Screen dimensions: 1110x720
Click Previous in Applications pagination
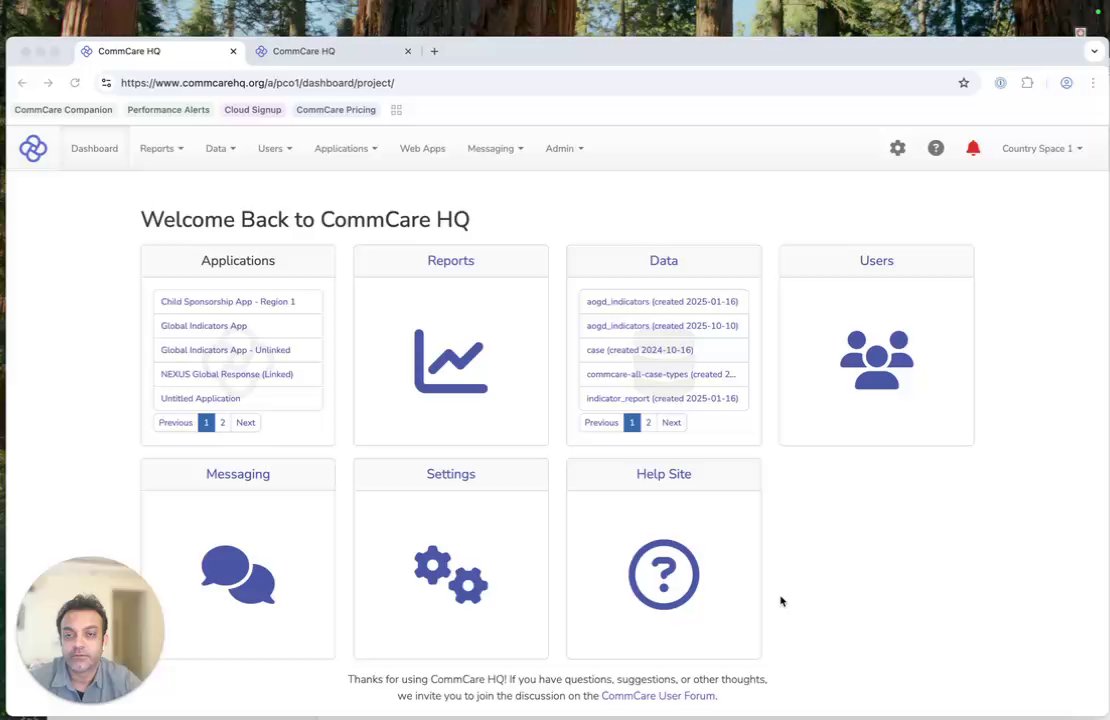pos(176,423)
